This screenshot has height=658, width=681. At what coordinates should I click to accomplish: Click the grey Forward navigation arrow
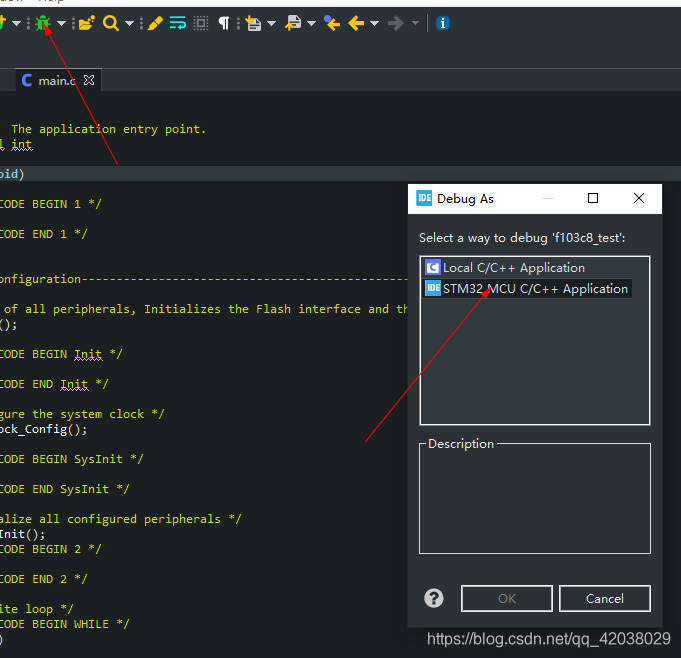coord(396,23)
